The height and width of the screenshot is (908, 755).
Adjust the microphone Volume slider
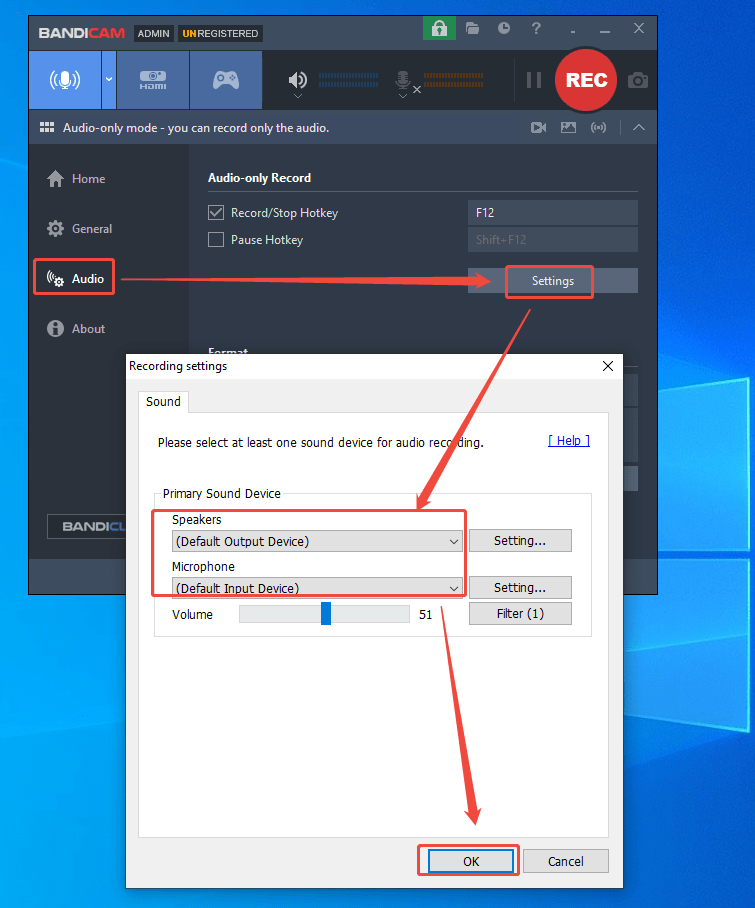point(324,614)
